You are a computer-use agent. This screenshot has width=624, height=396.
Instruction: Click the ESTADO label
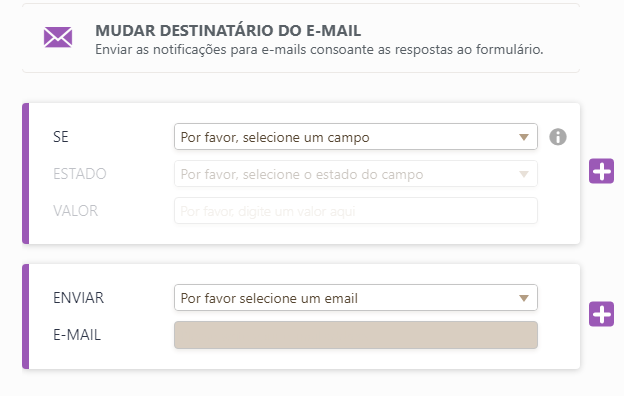[x=80, y=174]
